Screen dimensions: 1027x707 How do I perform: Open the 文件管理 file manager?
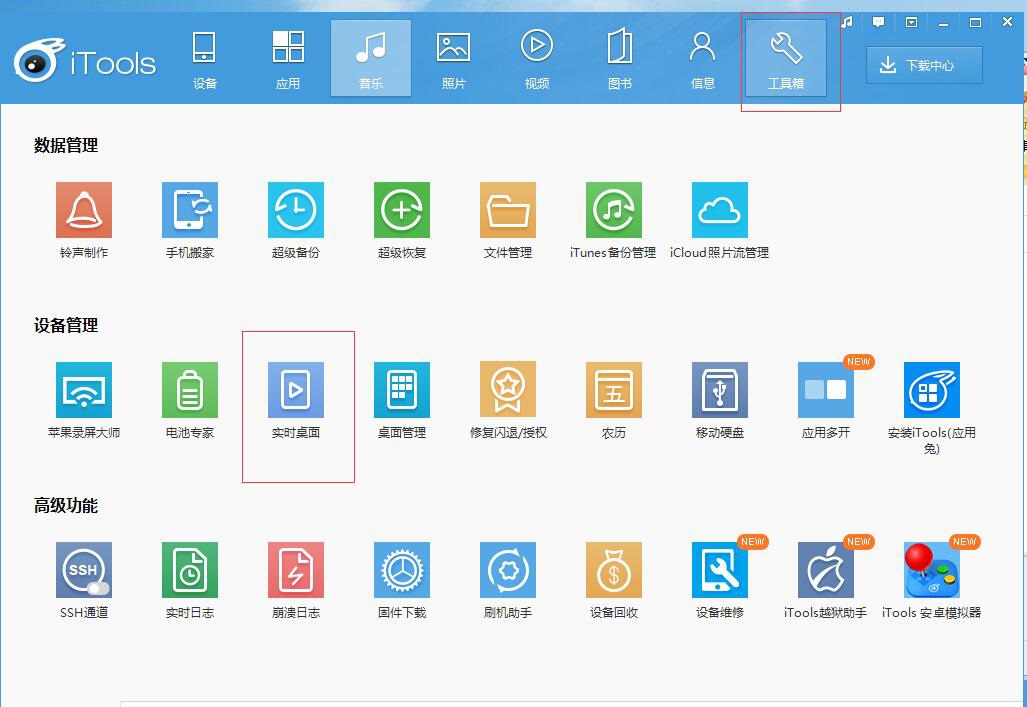click(508, 210)
